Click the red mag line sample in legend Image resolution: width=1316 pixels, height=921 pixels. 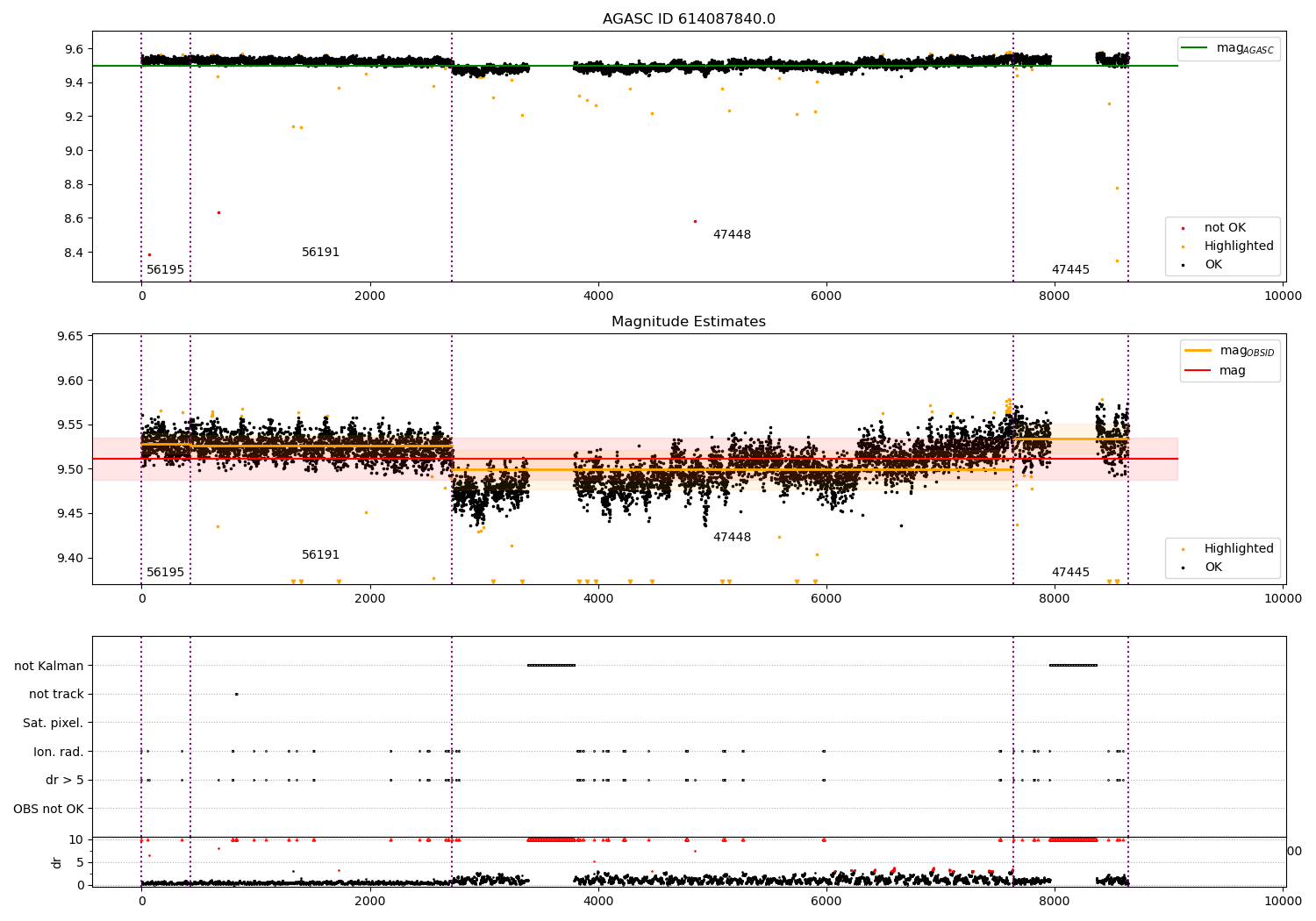pyautogui.click(x=1198, y=370)
